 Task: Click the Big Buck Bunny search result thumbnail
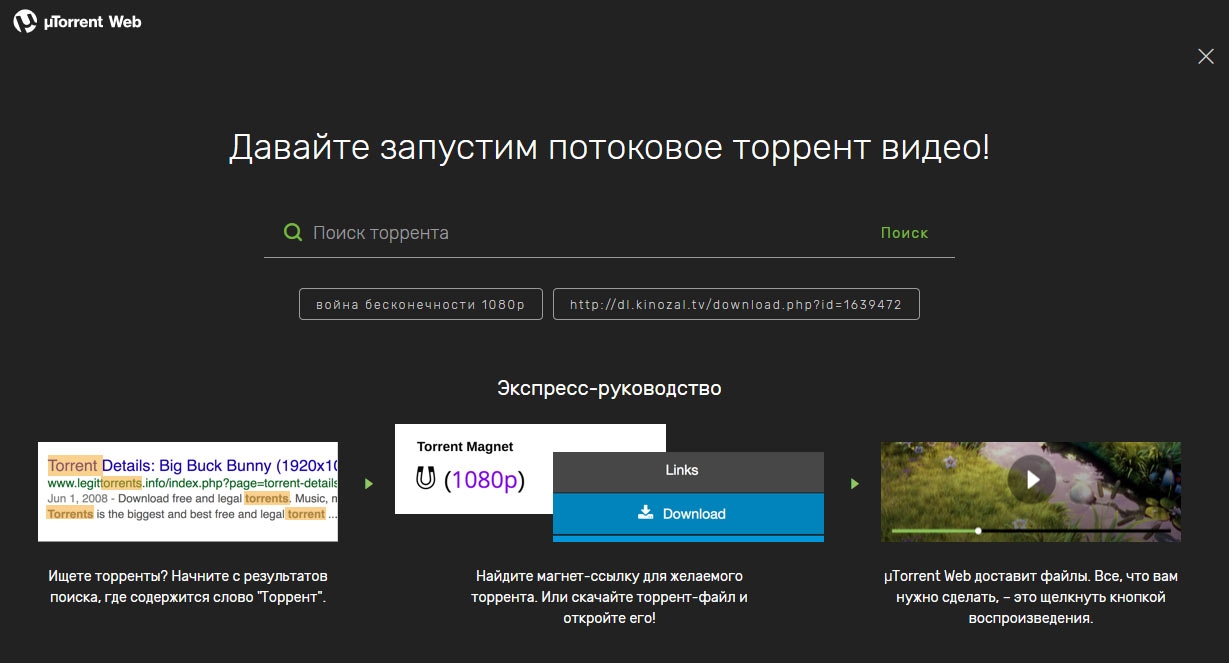click(188, 491)
